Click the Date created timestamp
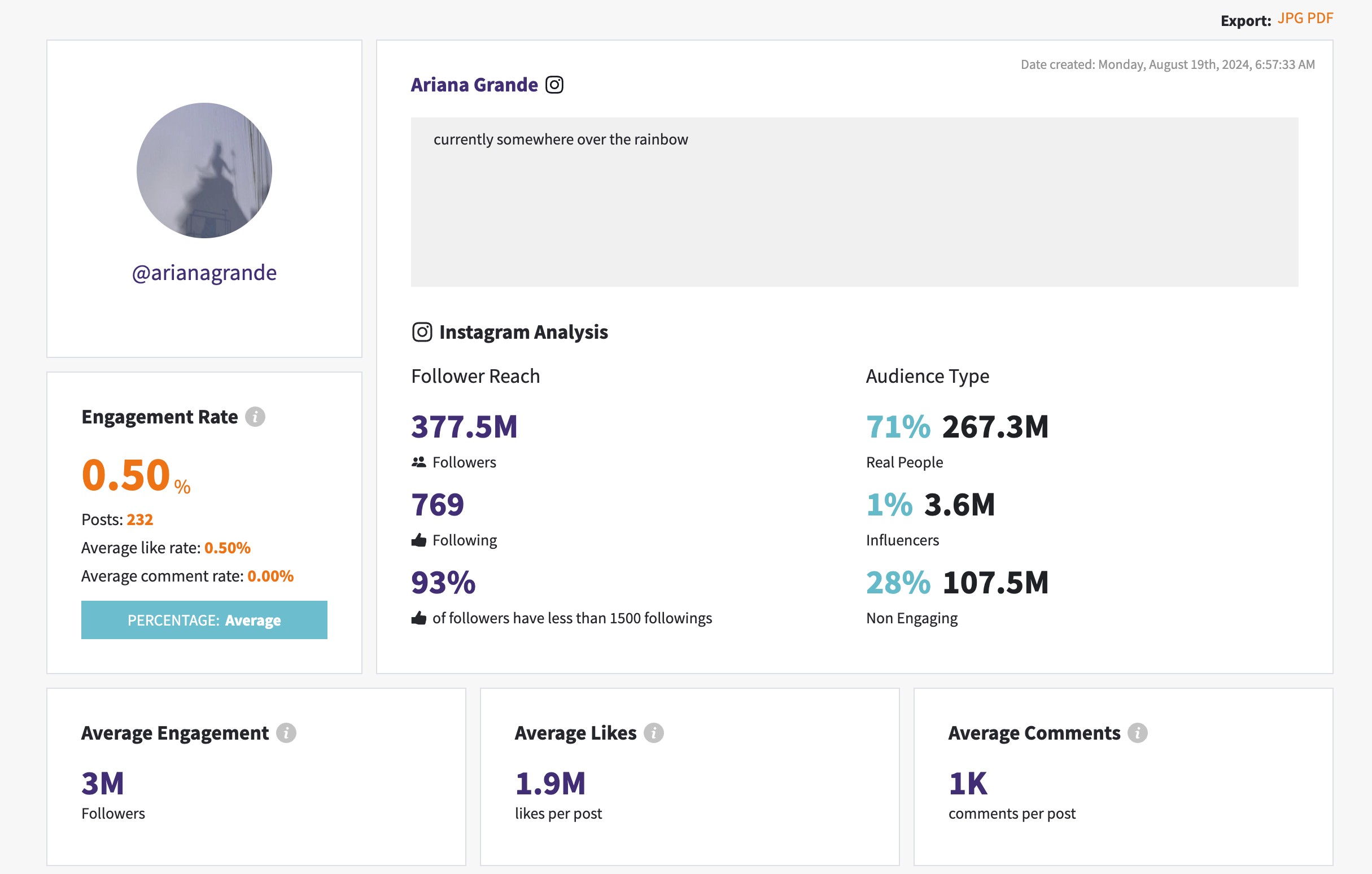 coord(1168,64)
